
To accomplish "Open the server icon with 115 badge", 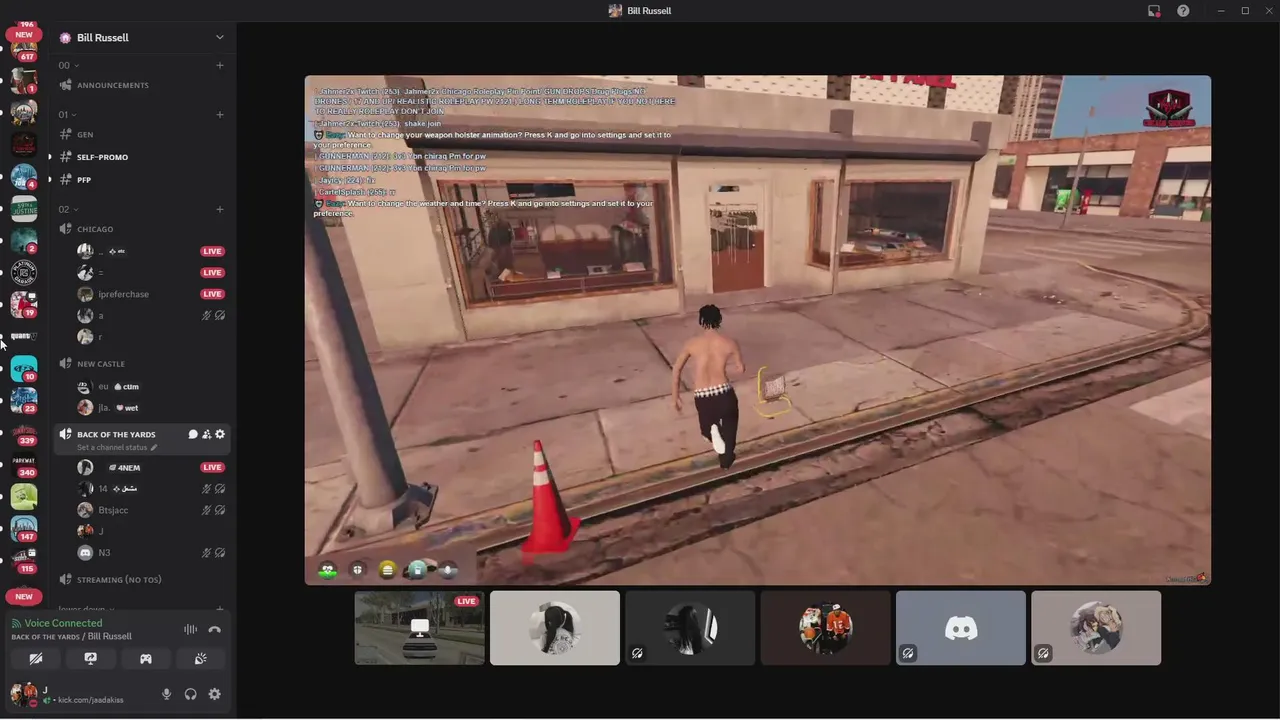I will (24, 561).
